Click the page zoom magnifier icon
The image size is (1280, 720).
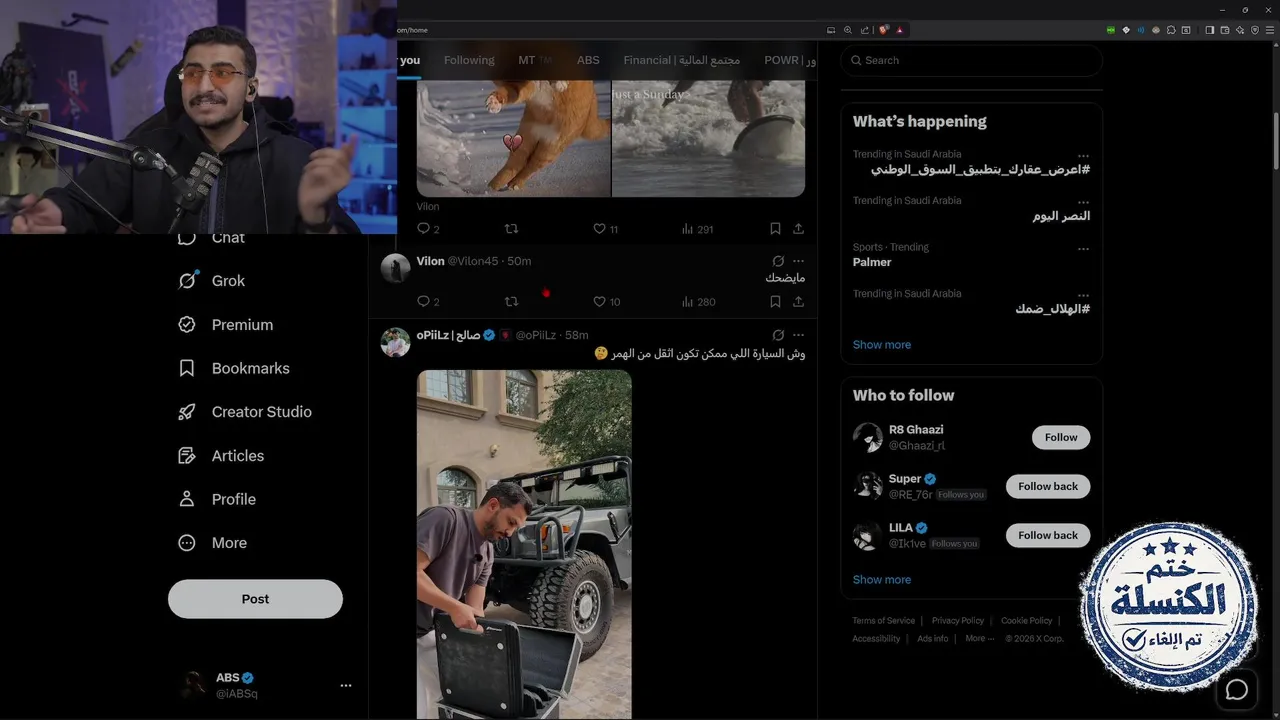click(x=848, y=30)
